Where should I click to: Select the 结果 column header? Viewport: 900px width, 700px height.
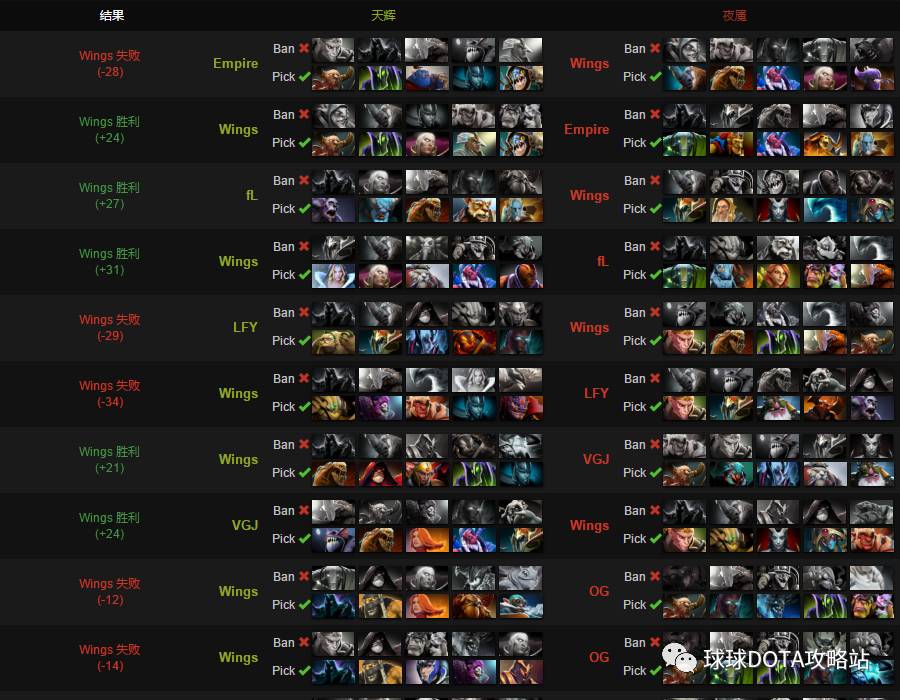[x=111, y=15]
